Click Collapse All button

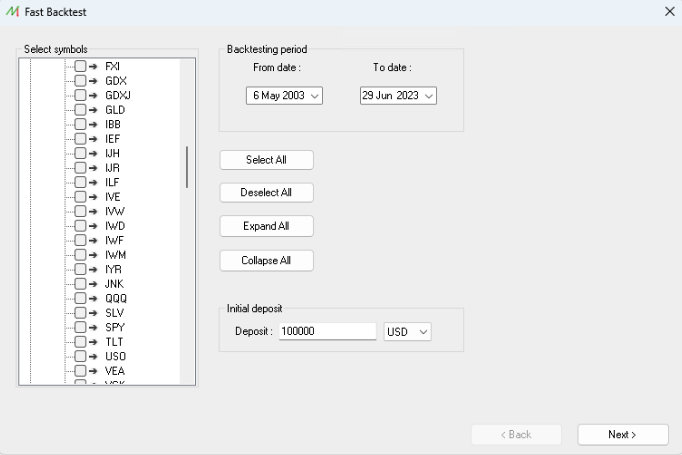266,260
